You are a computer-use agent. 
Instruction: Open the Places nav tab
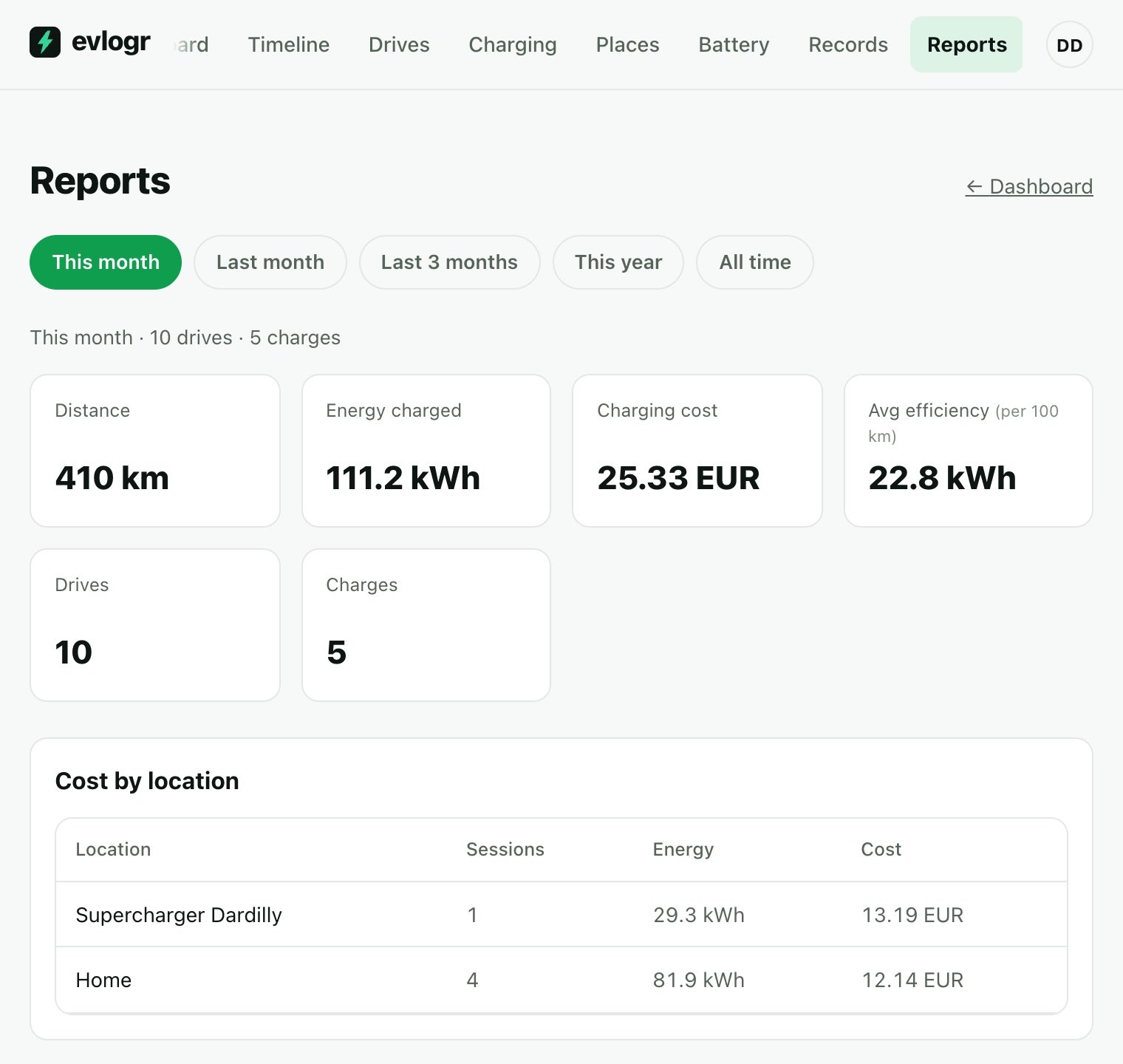(x=627, y=44)
